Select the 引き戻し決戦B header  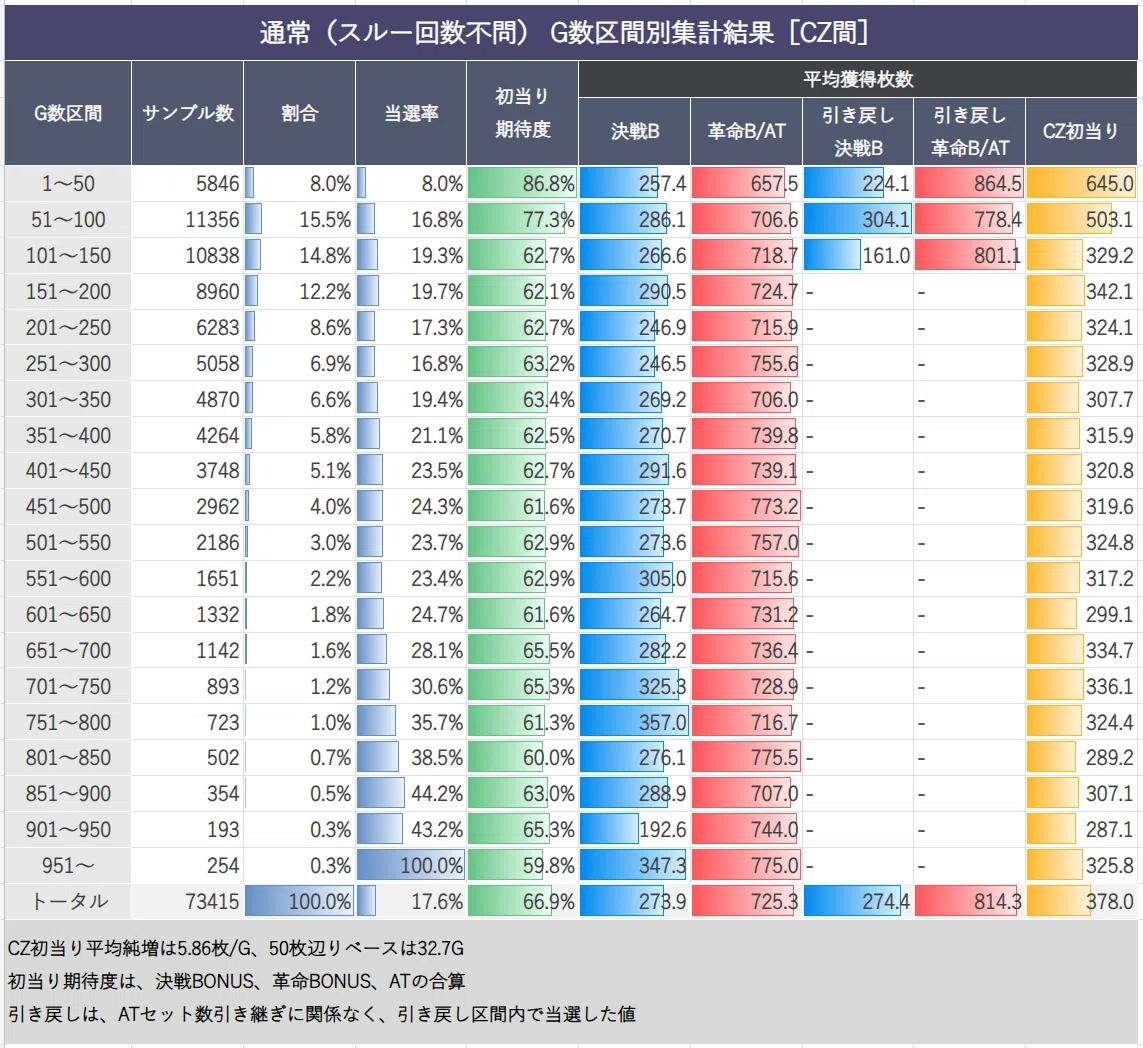click(858, 131)
